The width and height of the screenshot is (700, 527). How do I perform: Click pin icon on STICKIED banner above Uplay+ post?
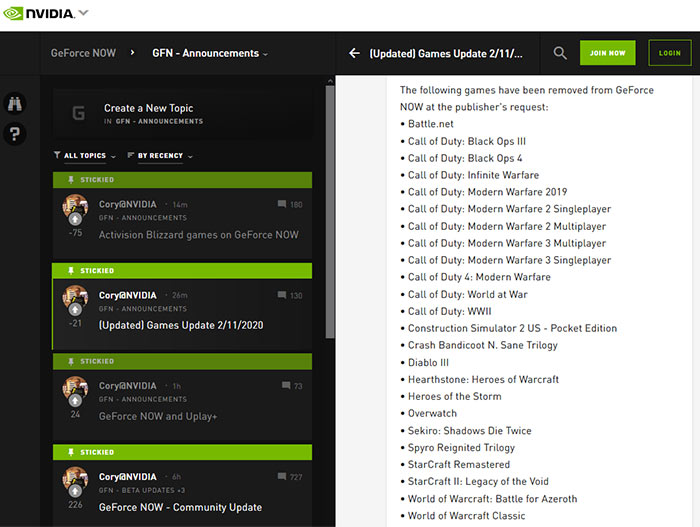pos(71,361)
